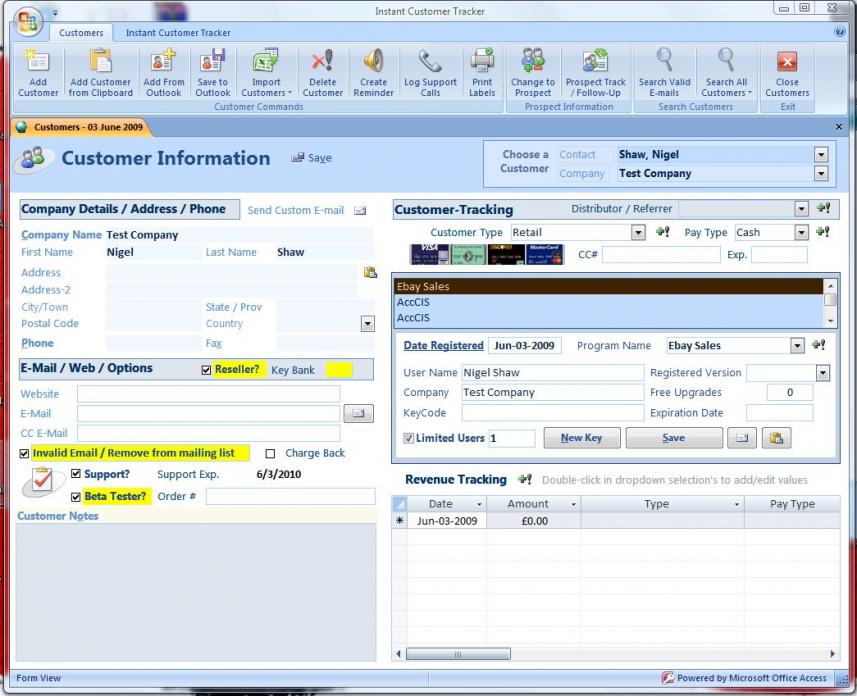Click Search Valid E-mails magnifier
Image resolution: width=857 pixels, height=696 pixels.
[665, 60]
